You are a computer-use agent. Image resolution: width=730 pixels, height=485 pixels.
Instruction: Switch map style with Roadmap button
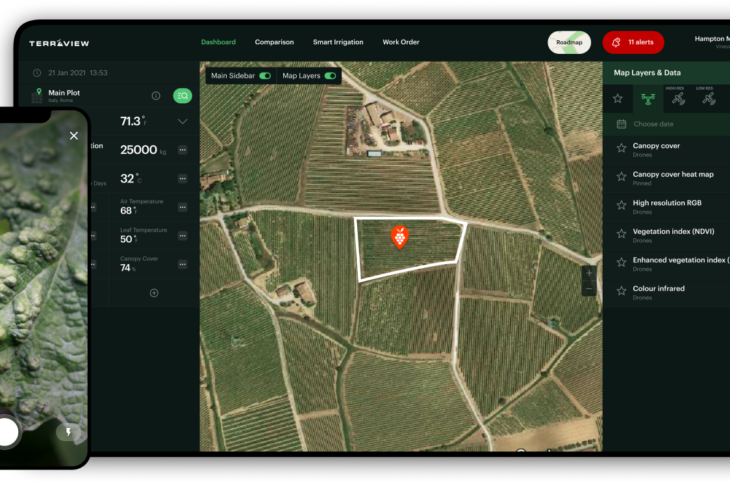[x=569, y=42]
